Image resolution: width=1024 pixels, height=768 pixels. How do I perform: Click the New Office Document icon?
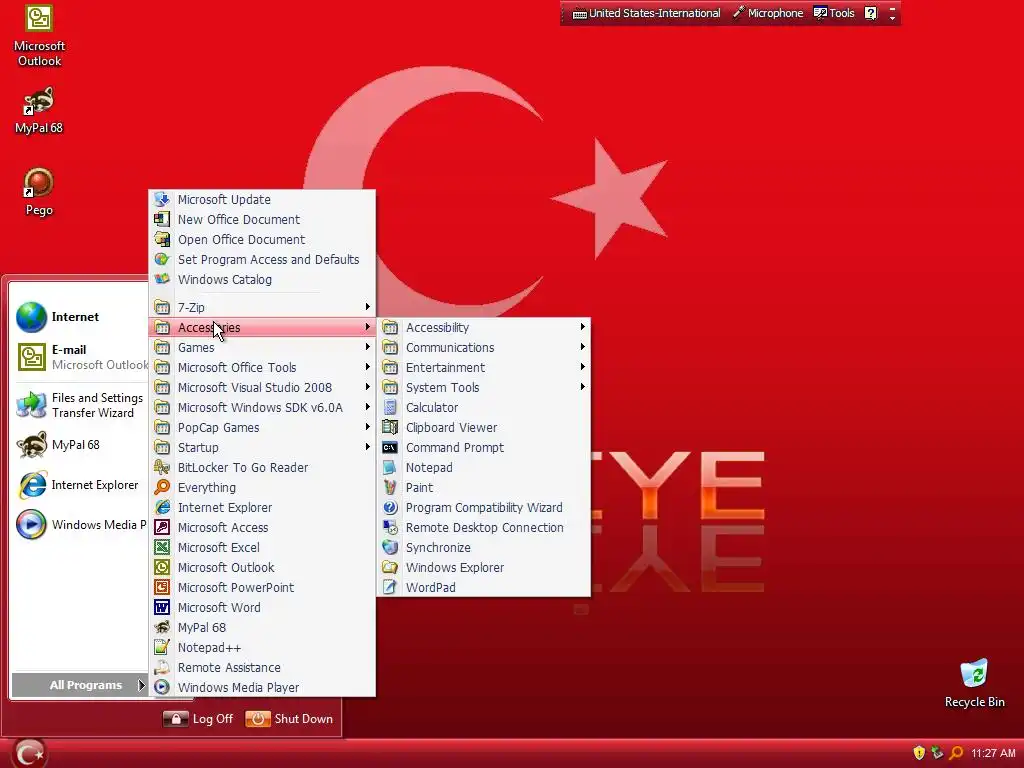point(162,219)
